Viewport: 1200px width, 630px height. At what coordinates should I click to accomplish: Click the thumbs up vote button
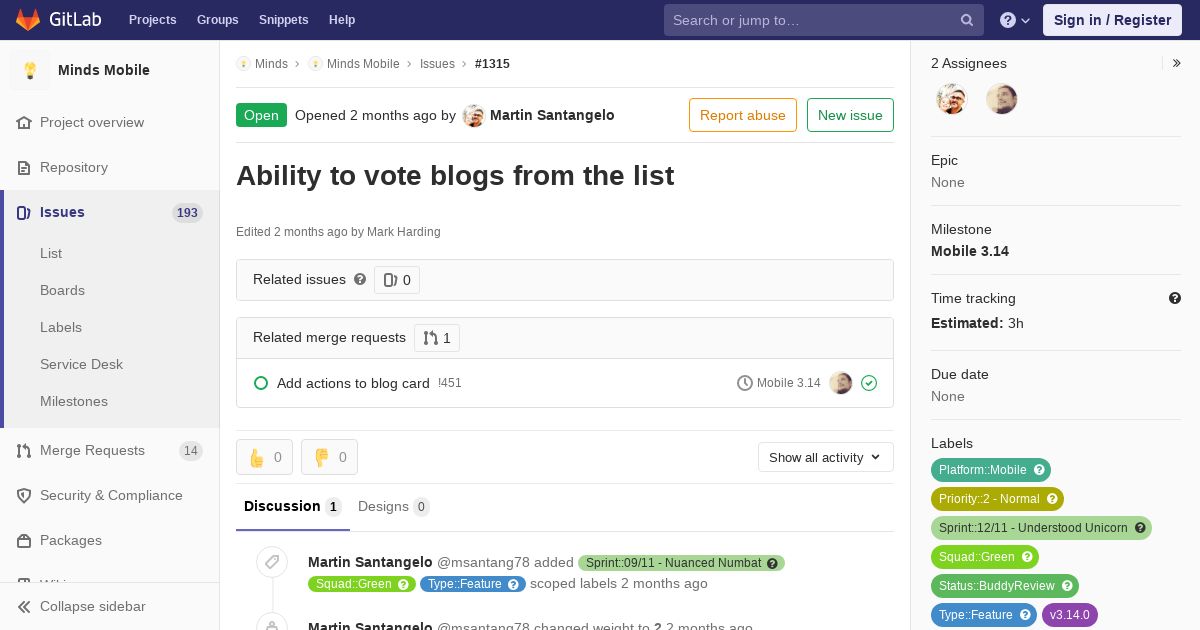tap(264, 457)
